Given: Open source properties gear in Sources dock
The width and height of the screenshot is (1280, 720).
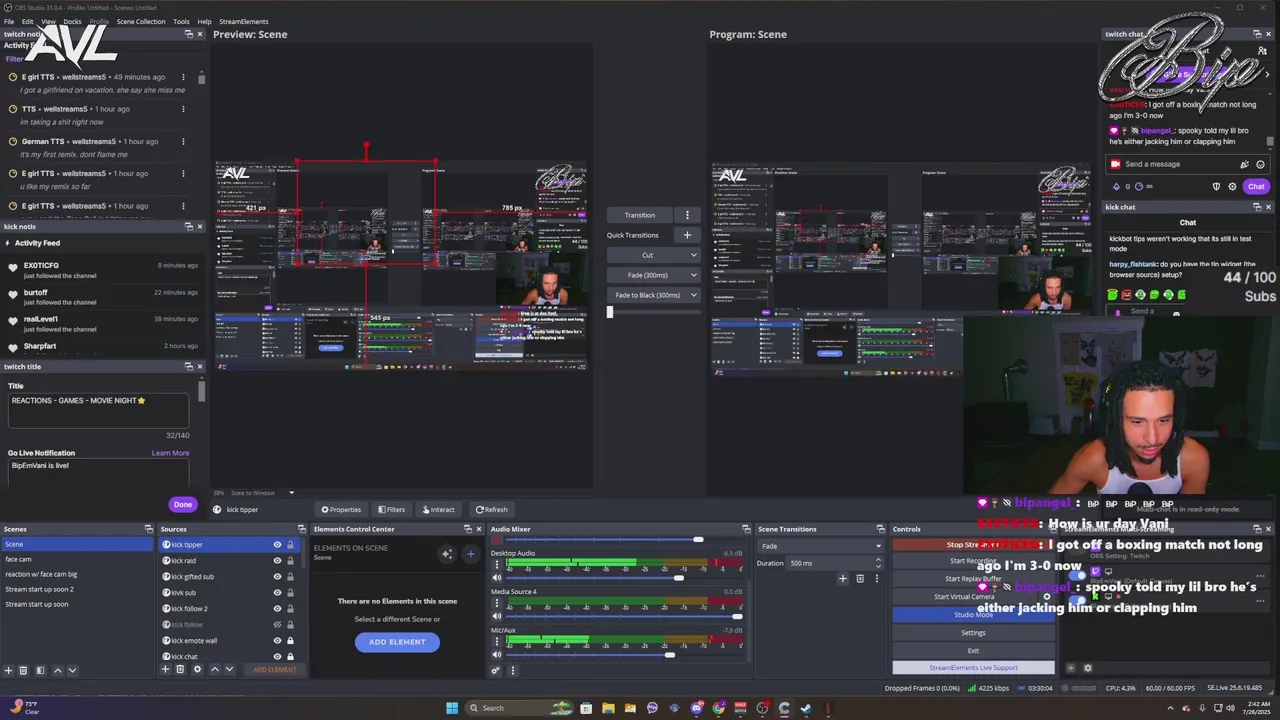Looking at the screenshot, I should [197, 669].
